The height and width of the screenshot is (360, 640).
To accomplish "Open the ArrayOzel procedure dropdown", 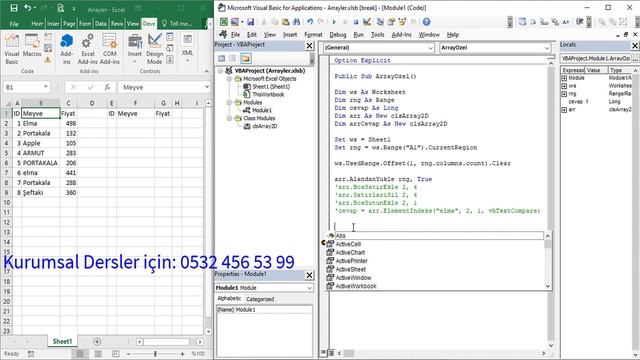I will (x=547, y=48).
